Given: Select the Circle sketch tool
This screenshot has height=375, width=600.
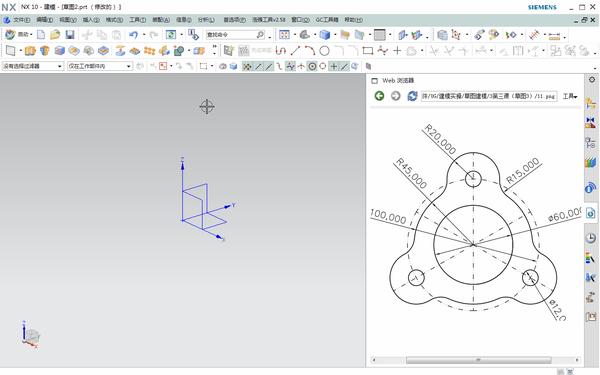Looking at the screenshot, I should point(324,51).
